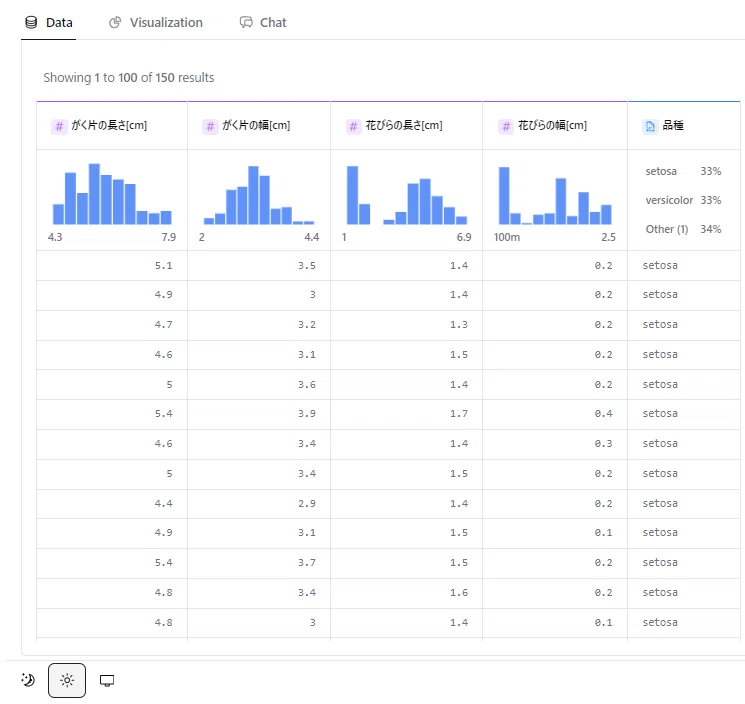Click number type icon for がく片の長さ column
Screen dimensions: 745x704
(x=59, y=126)
